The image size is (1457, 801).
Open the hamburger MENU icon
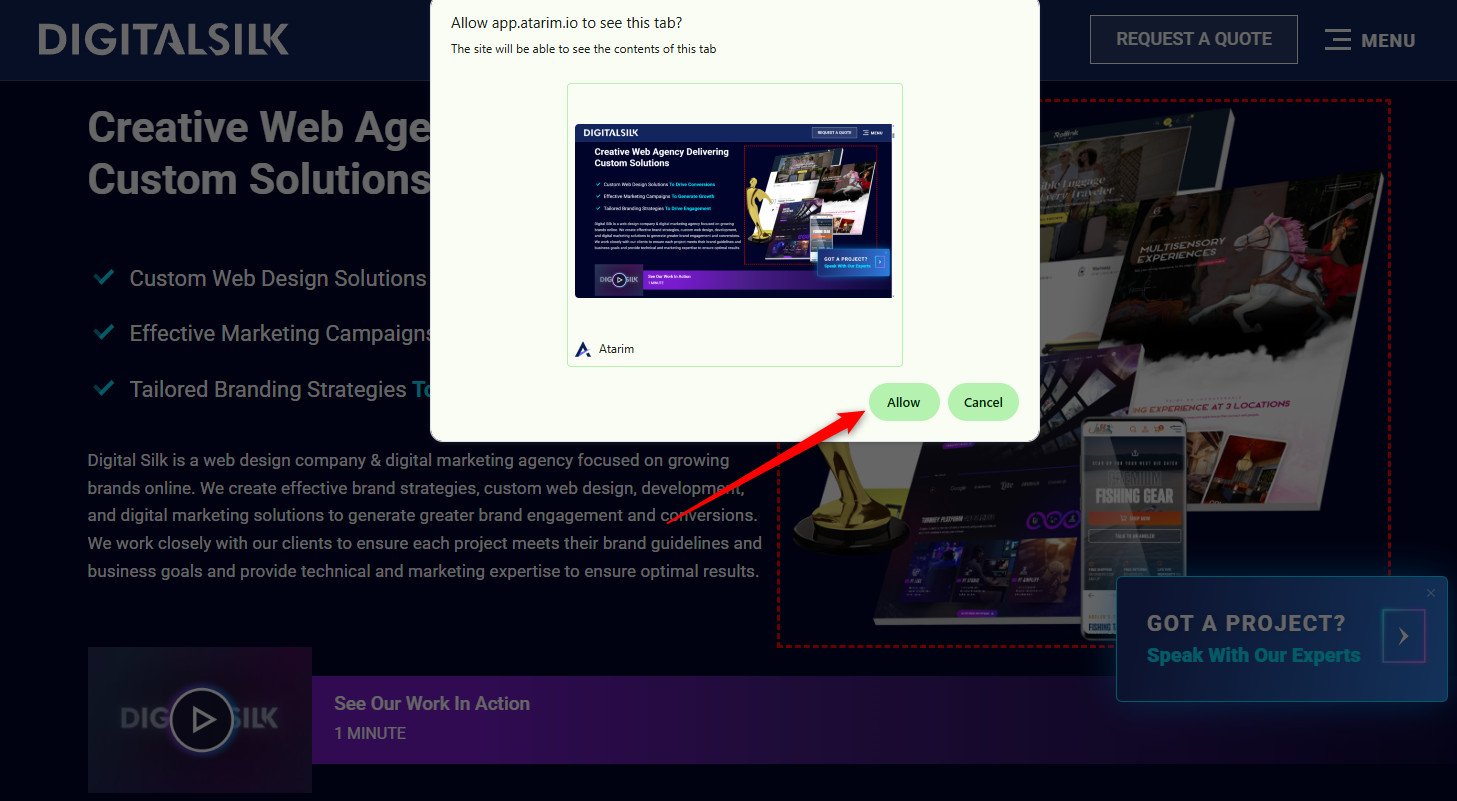(1337, 40)
